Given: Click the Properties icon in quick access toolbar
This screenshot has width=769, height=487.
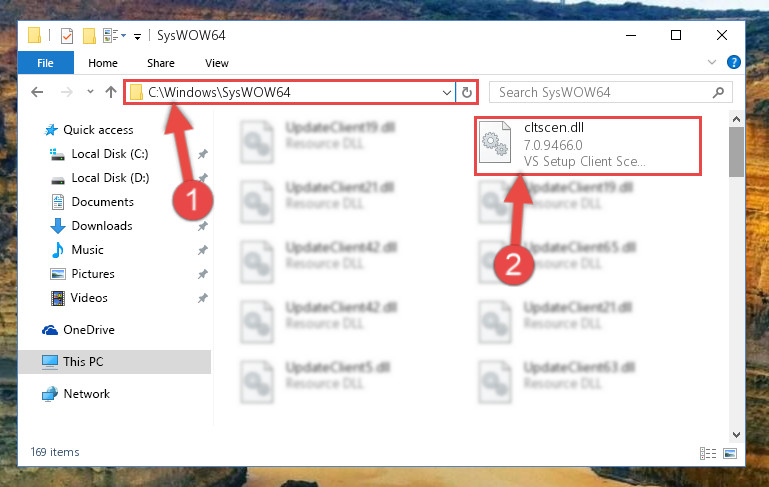Looking at the screenshot, I should point(67,36).
